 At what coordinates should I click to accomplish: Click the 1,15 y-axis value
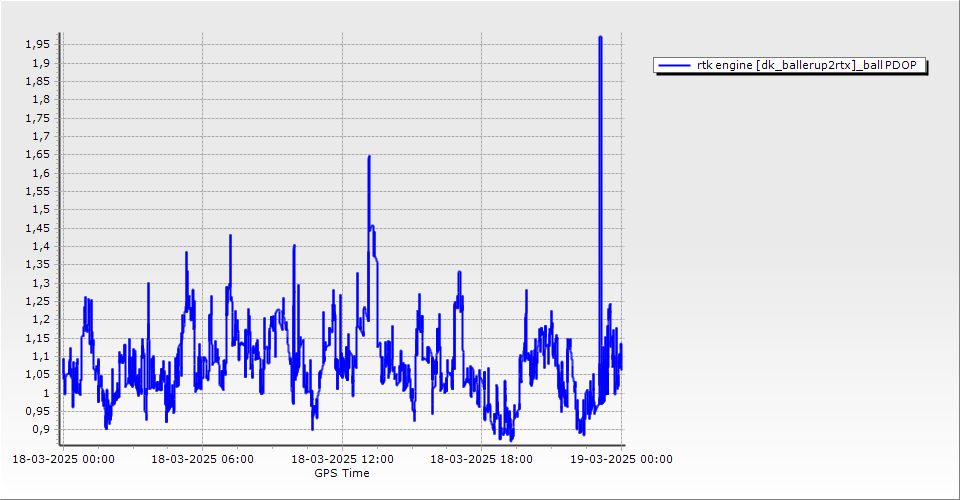click(x=37, y=338)
